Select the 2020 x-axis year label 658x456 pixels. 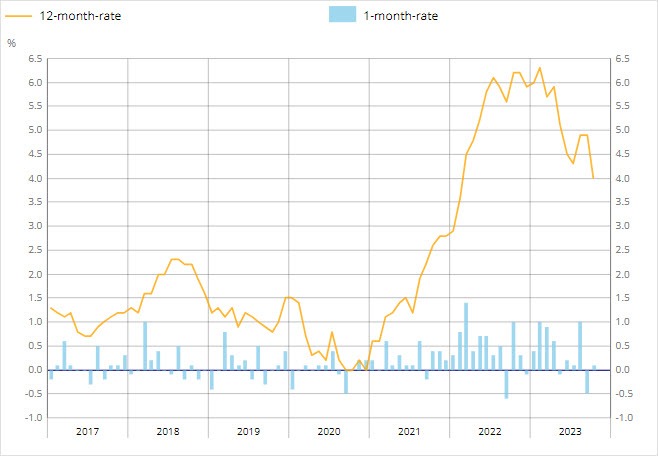coord(329,431)
